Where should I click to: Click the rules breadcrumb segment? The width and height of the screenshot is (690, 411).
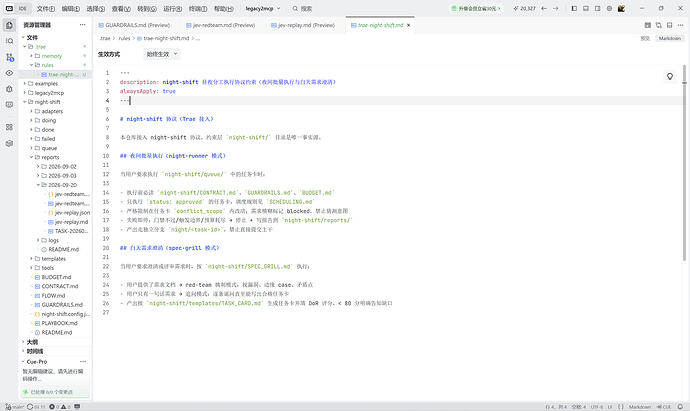[125, 38]
